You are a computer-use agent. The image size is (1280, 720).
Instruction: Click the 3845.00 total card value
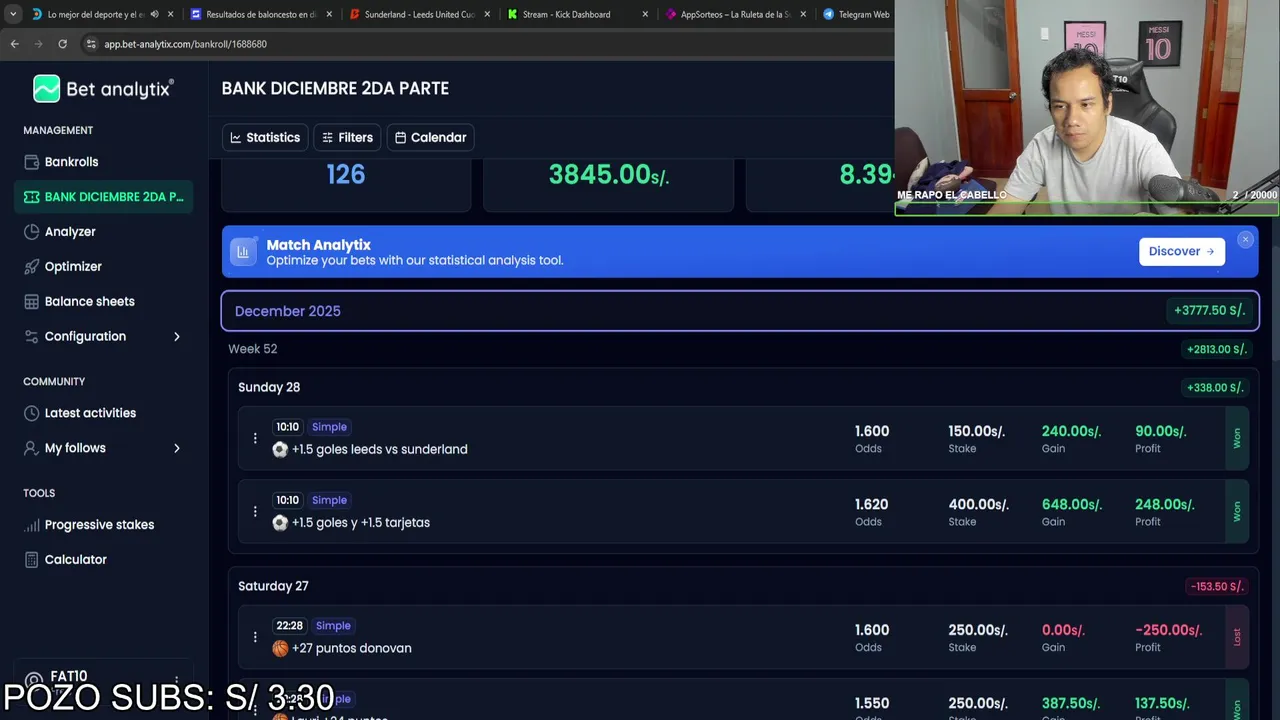coord(608,175)
